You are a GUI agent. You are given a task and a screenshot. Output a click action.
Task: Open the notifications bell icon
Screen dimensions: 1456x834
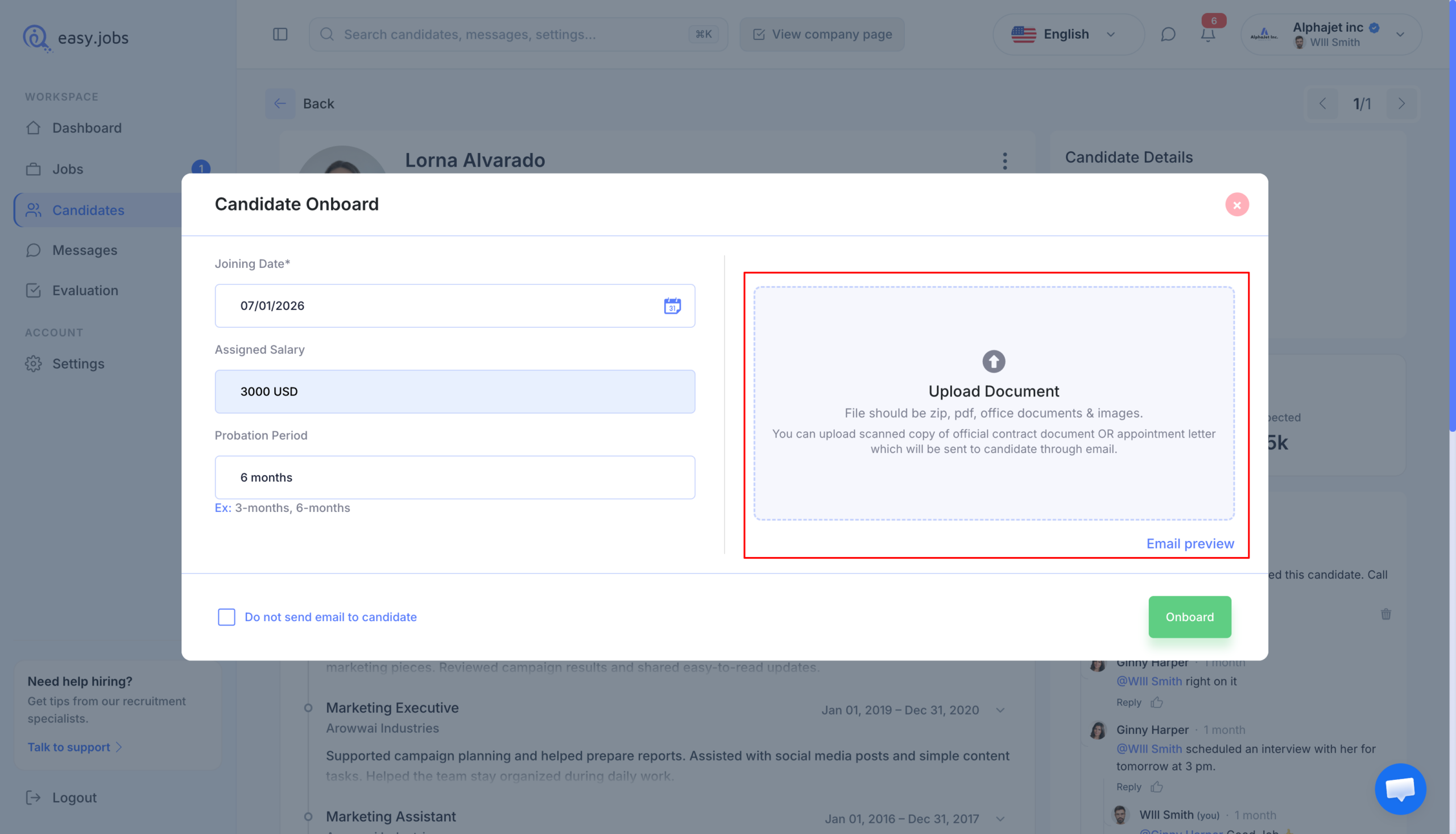pos(1207,35)
